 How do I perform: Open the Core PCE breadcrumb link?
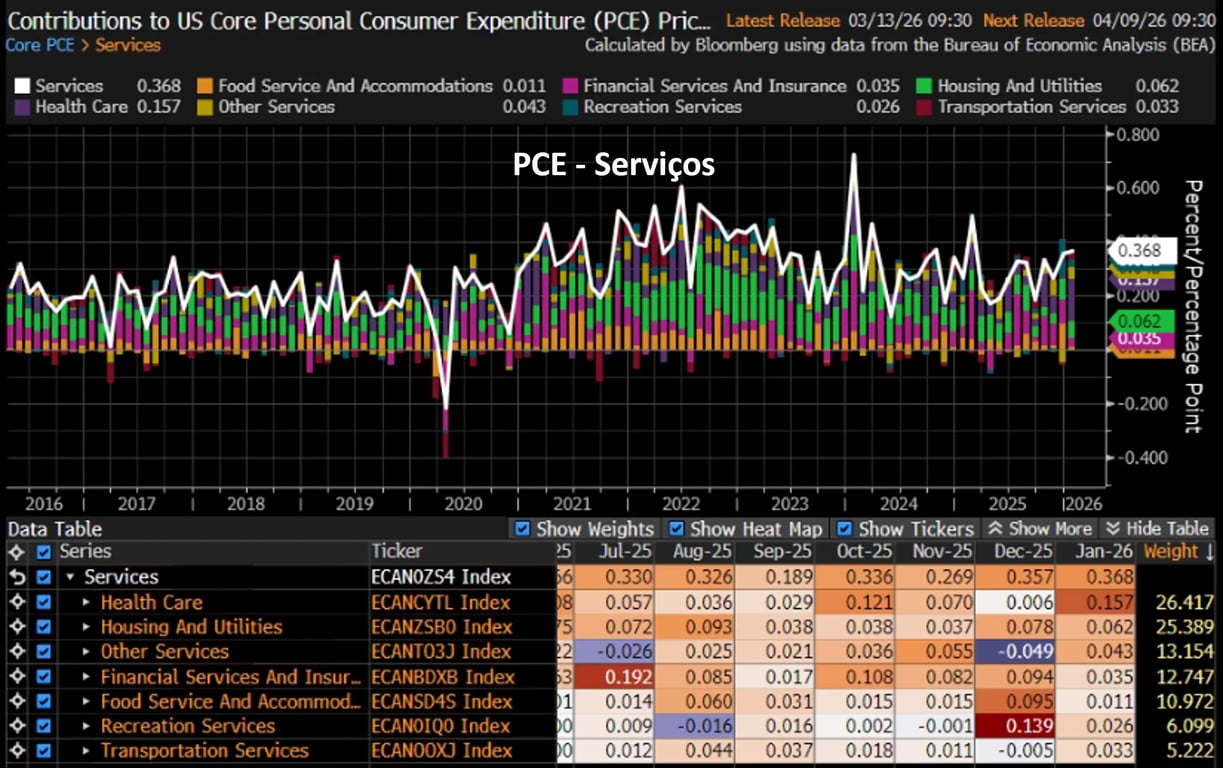(x=40, y=45)
